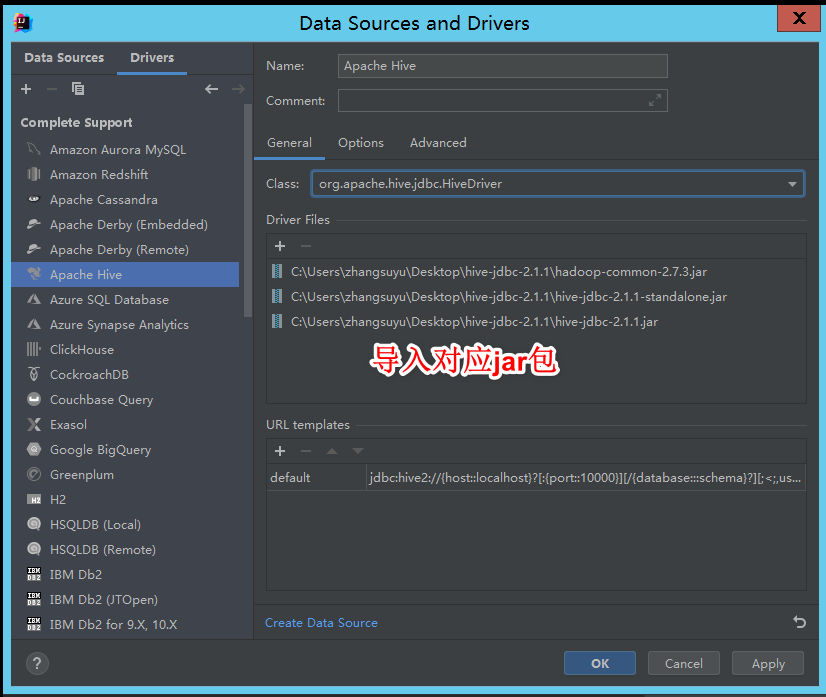Expand the Comment field editor
The height and width of the screenshot is (697, 826).
point(655,100)
